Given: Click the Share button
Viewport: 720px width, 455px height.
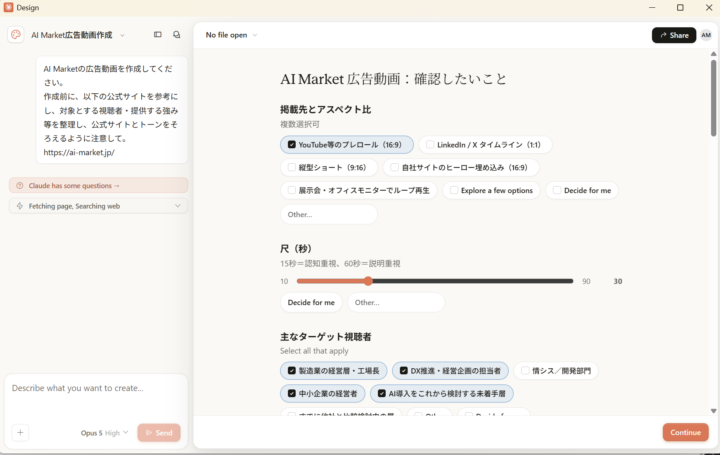Looking at the screenshot, I should coord(674,35).
